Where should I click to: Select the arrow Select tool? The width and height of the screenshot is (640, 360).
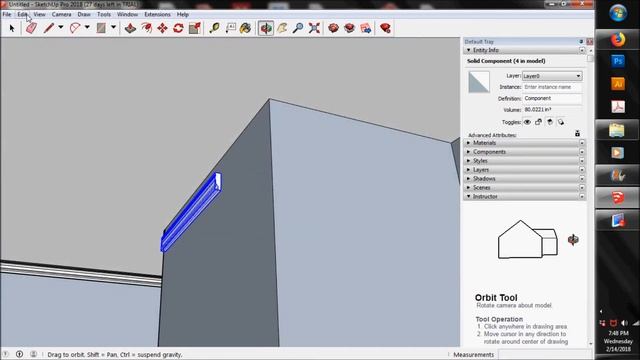12,28
